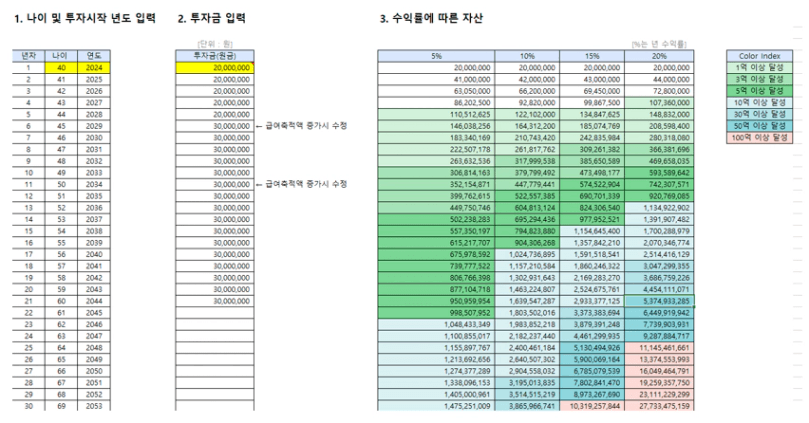Select the 30억 이상 달성 legend cell
809x423 pixels.
[759, 114]
